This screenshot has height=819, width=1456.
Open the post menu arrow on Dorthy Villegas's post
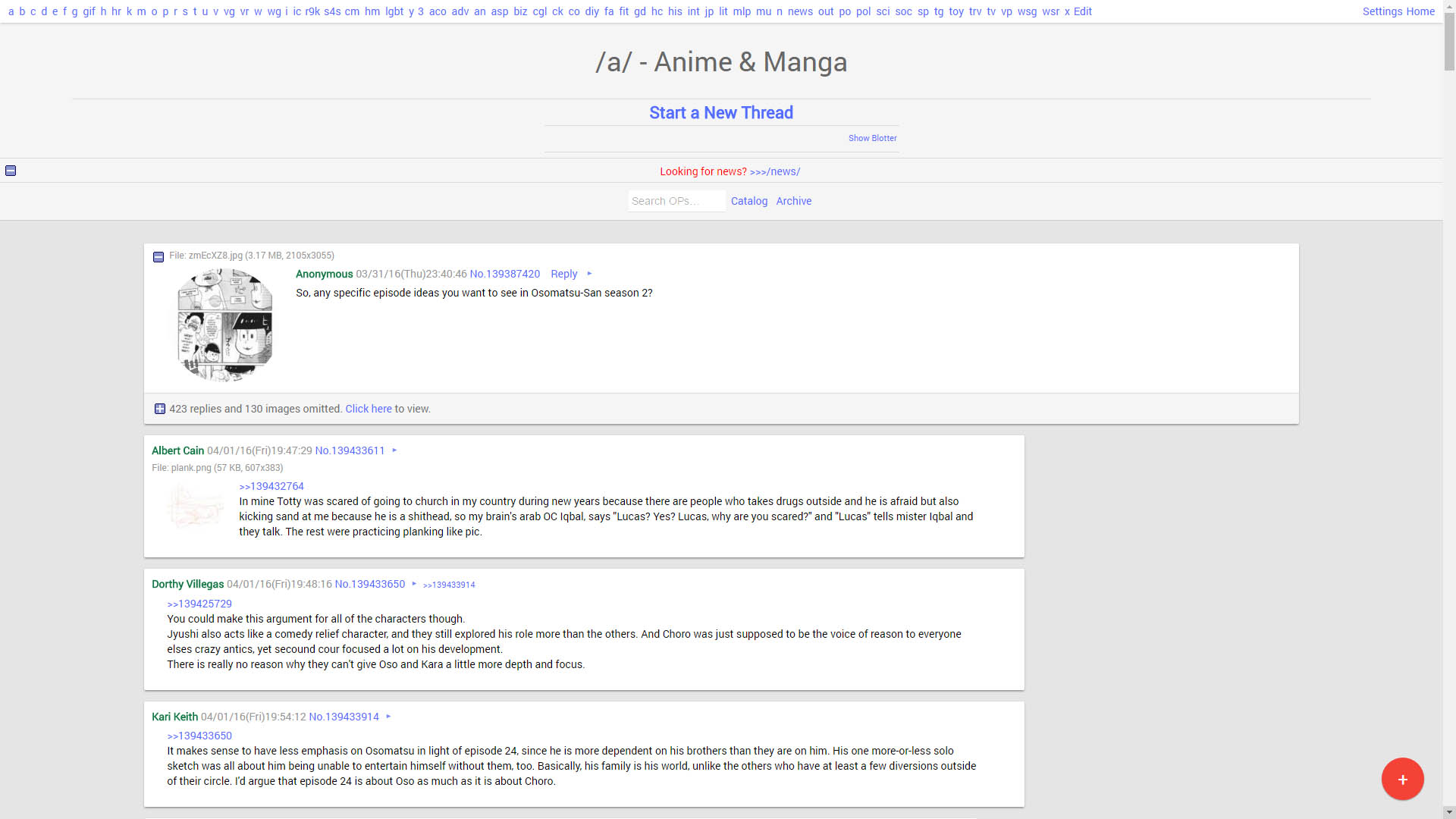[415, 584]
